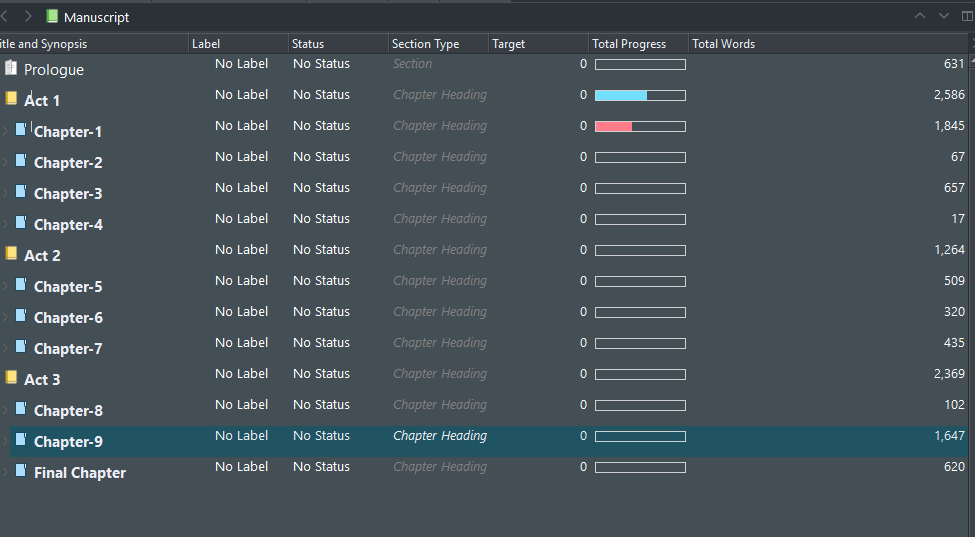Expand the Chapter-5 row

5,287
